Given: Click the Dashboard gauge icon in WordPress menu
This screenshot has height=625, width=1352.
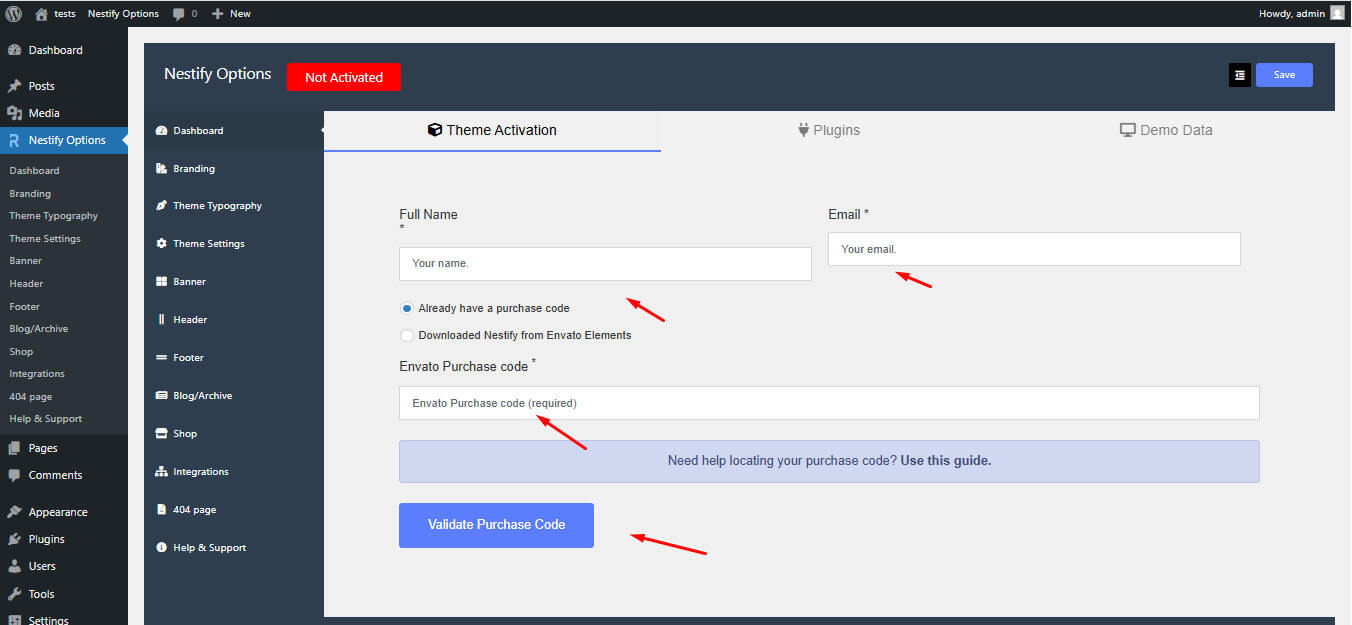Looking at the screenshot, I should (15, 50).
